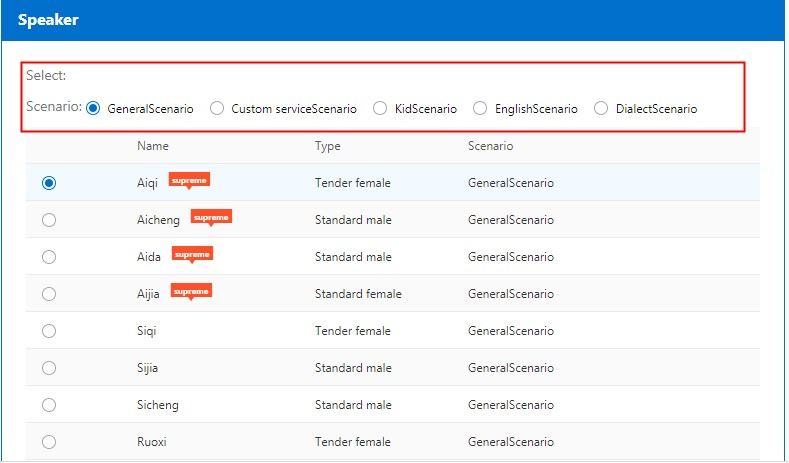
Task: Select the GeneralScenario radio button
Action: pos(93,108)
